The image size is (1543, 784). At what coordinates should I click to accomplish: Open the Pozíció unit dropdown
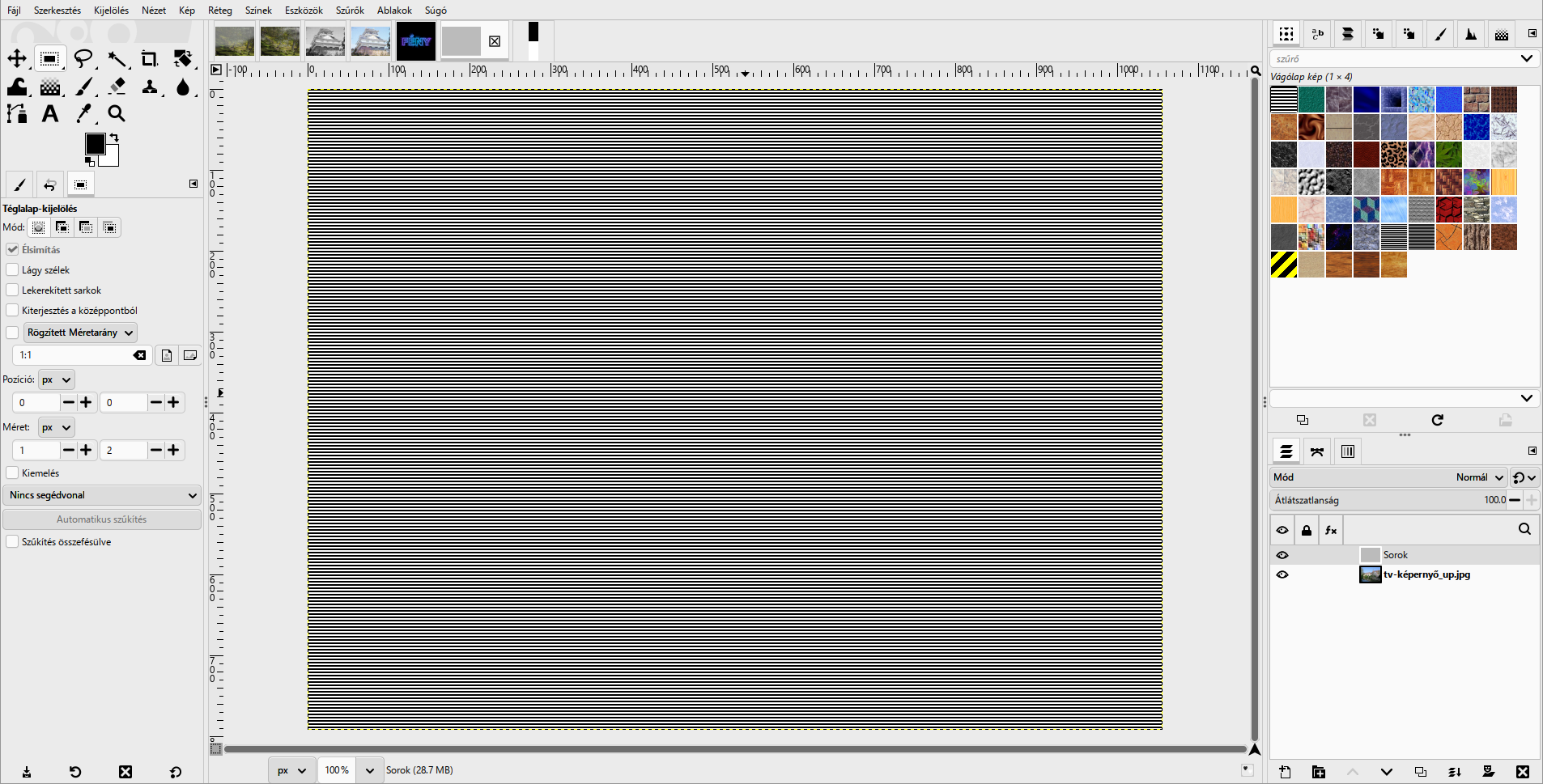coord(57,379)
